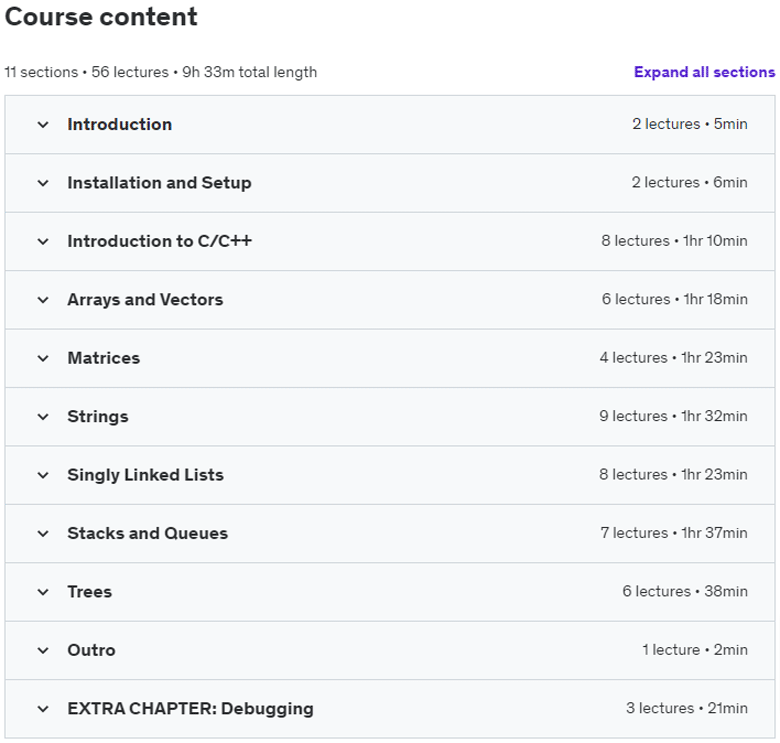Viewport: 780px width, 743px height.
Task: Click '1 lecture • 2min' text
Action: click(x=695, y=650)
